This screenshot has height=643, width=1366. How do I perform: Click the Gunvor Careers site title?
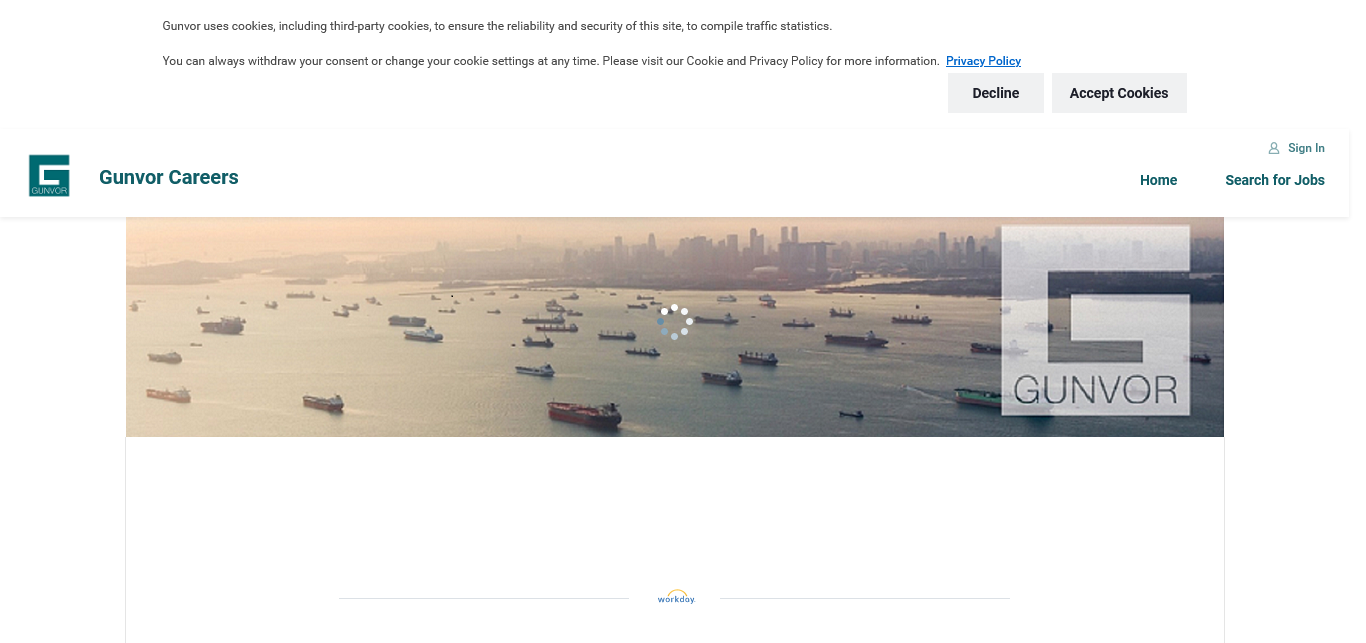coord(169,177)
